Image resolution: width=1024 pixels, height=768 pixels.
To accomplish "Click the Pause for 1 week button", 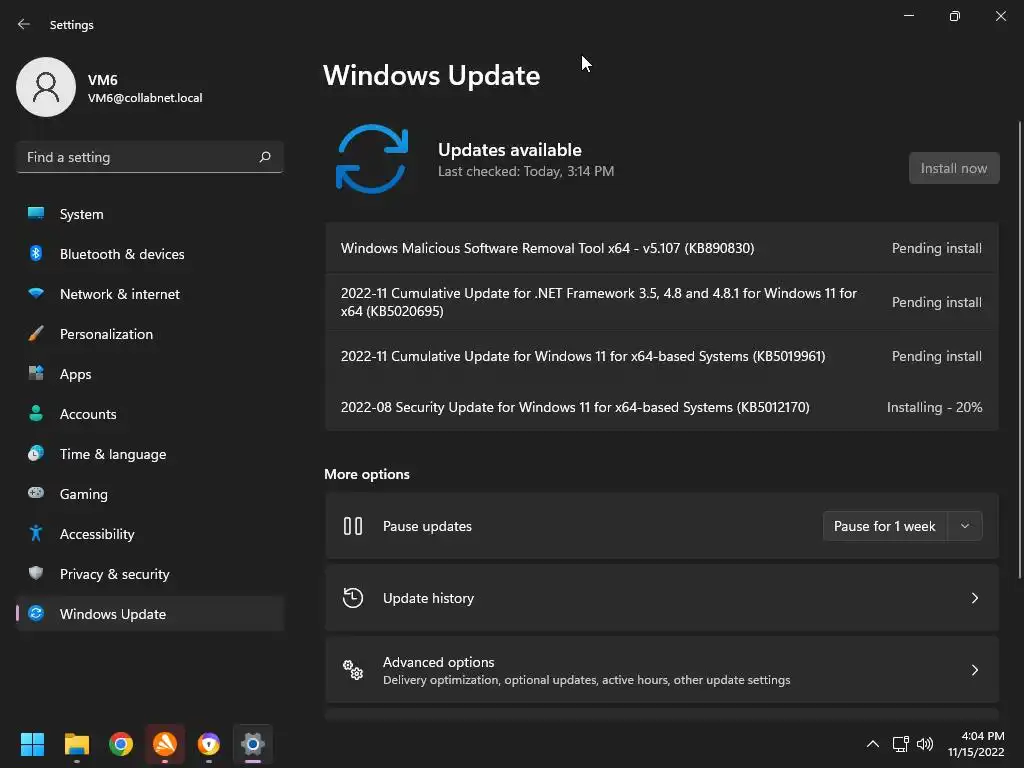I will point(885,526).
